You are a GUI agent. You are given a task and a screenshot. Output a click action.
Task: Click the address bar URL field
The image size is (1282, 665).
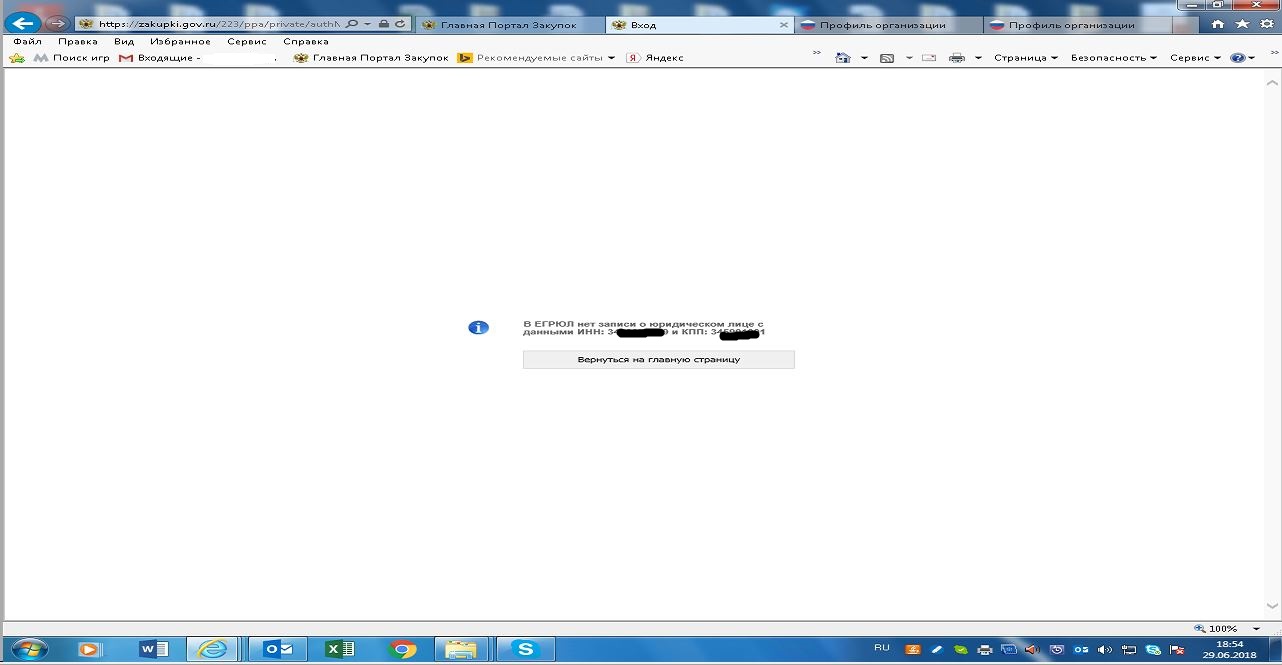[x=215, y=24]
